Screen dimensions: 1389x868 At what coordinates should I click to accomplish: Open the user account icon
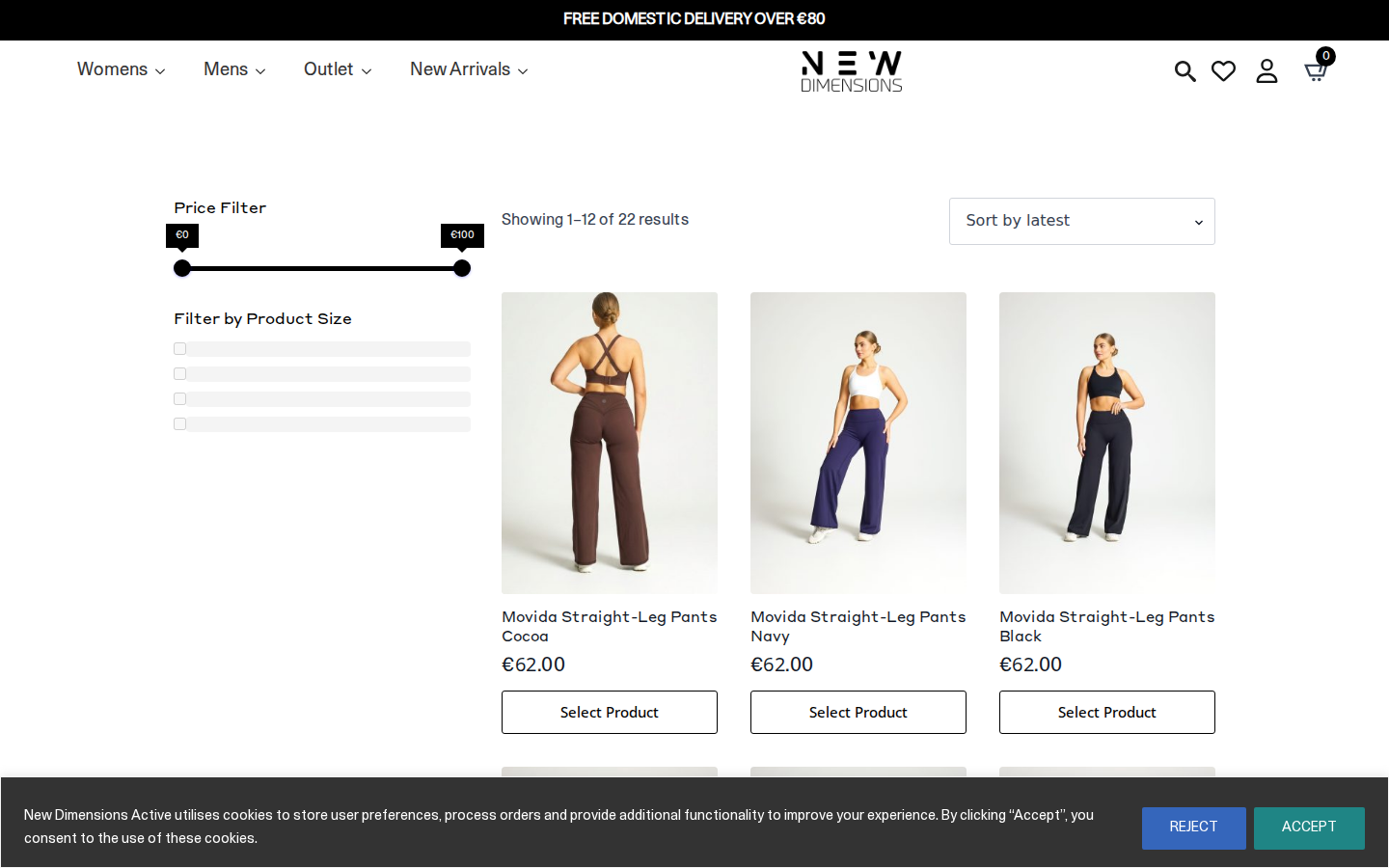(1266, 71)
